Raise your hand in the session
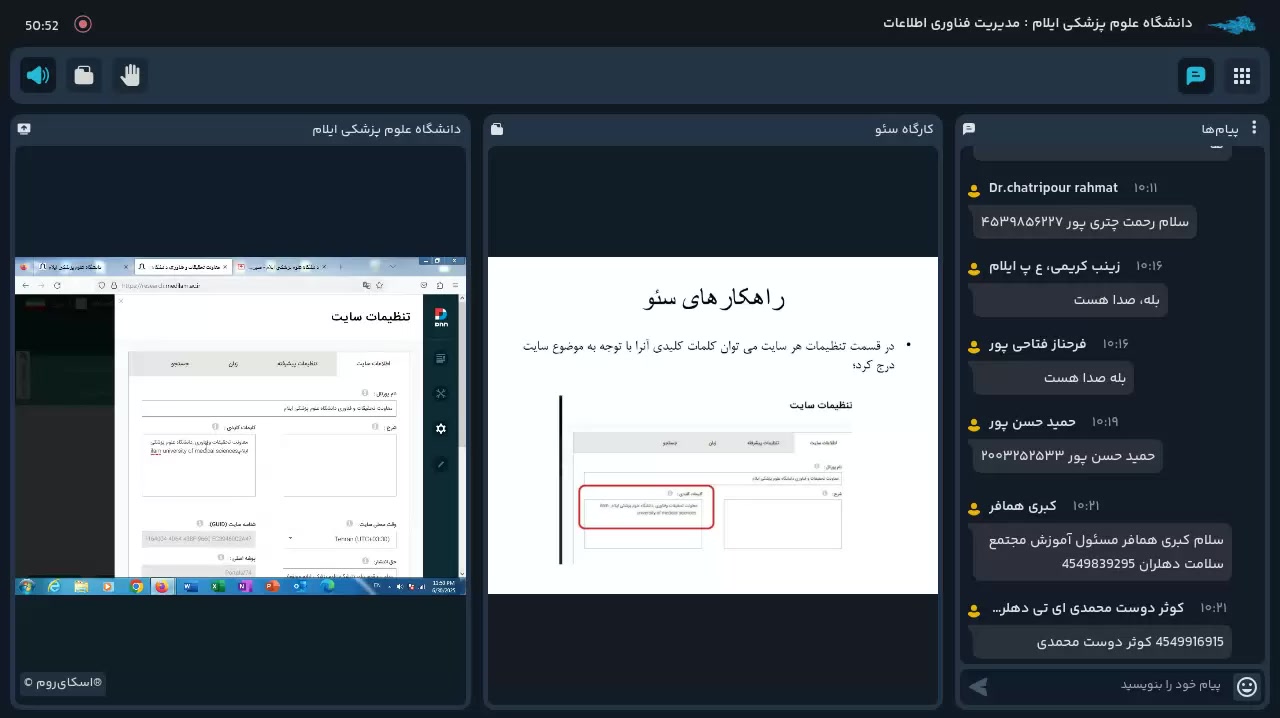 [x=130, y=75]
